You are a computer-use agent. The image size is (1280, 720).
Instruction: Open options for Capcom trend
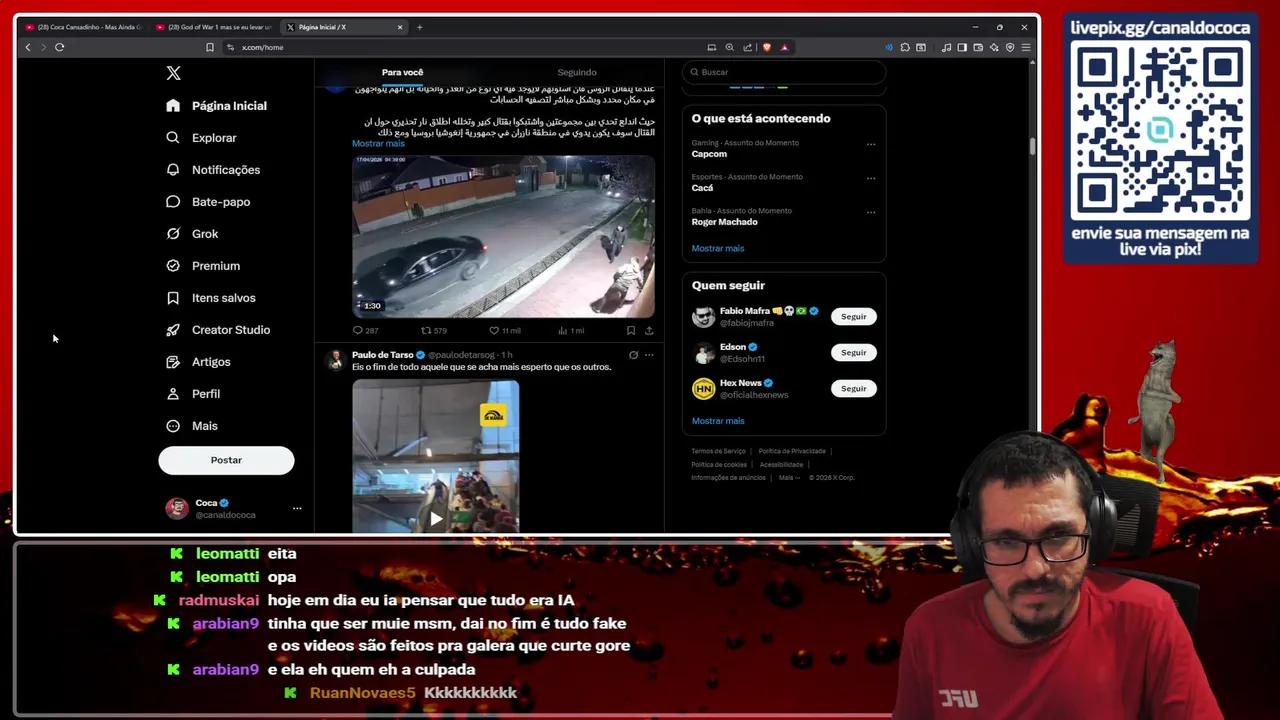pos(871,144)
